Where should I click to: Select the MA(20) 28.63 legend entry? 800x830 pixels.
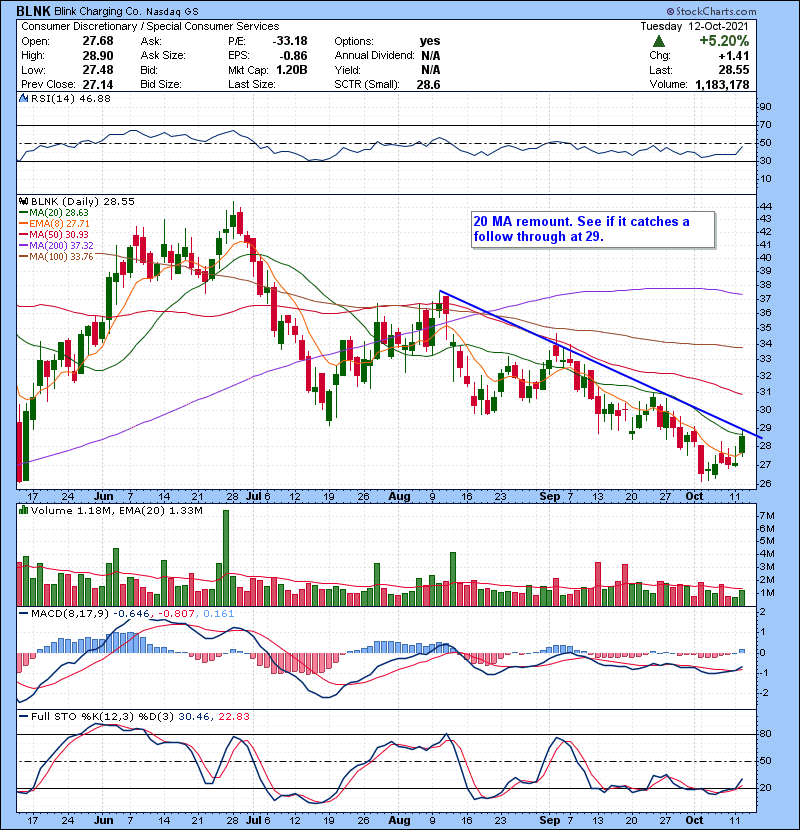pos(53,213)
